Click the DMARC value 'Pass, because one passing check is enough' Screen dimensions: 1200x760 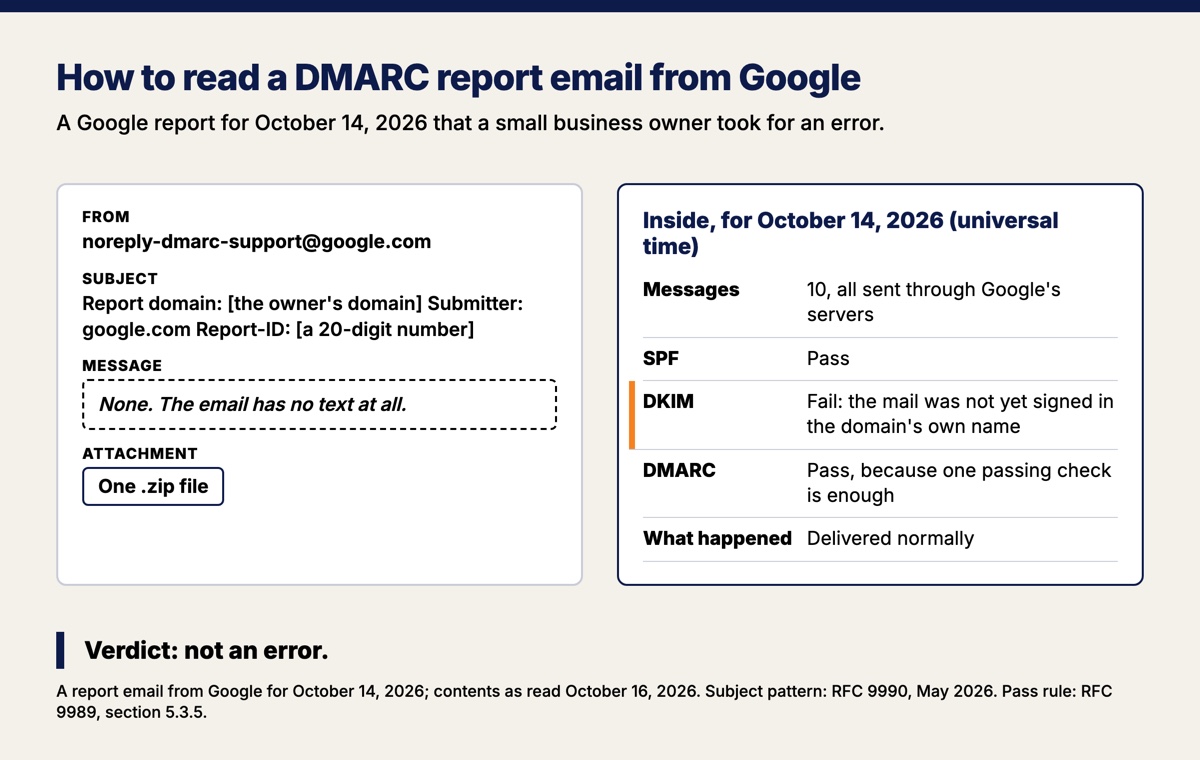click(x=959, y=482)
